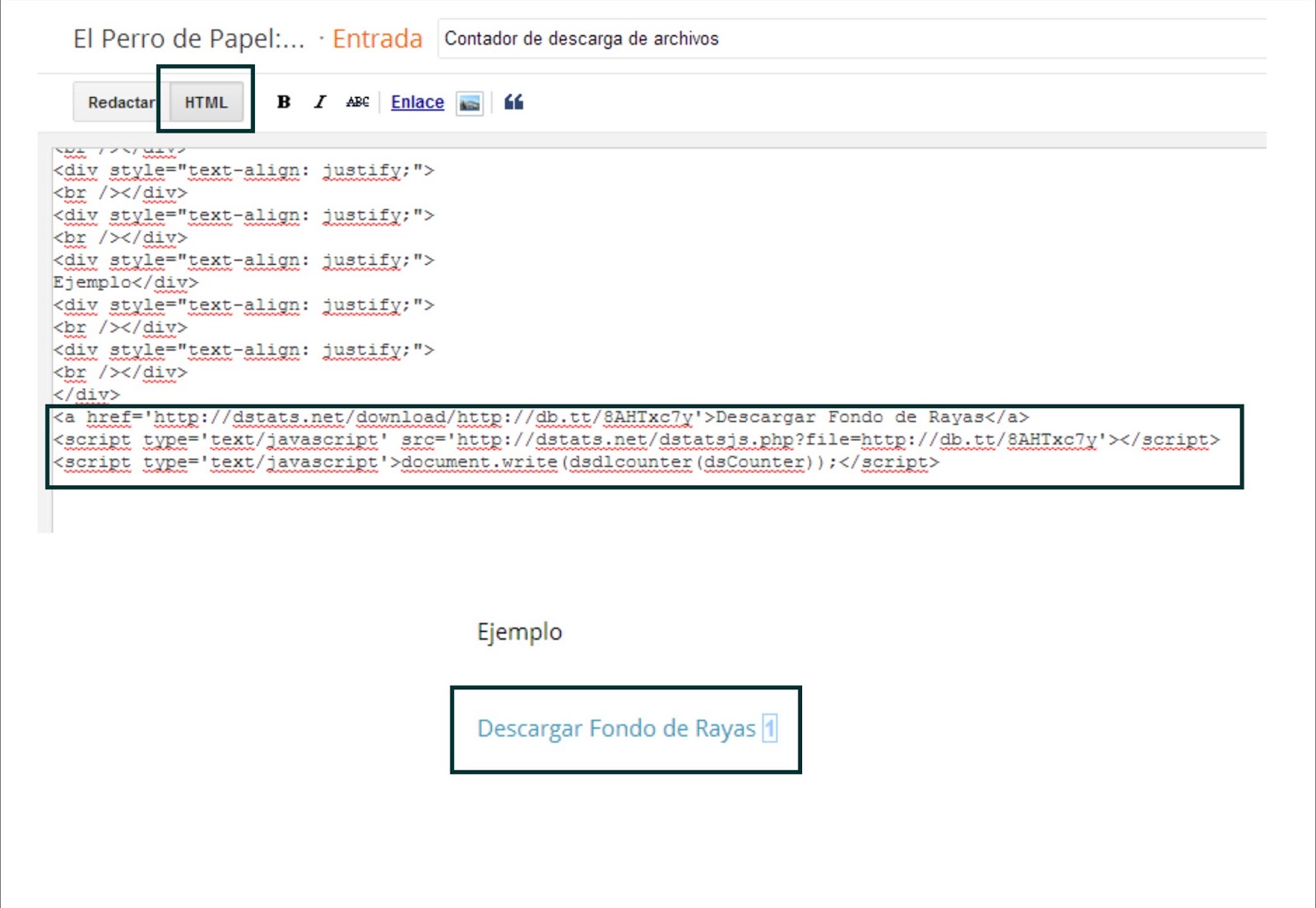Apply bold formatting with the B icon
1316x908 pixels.
point(284,102)
